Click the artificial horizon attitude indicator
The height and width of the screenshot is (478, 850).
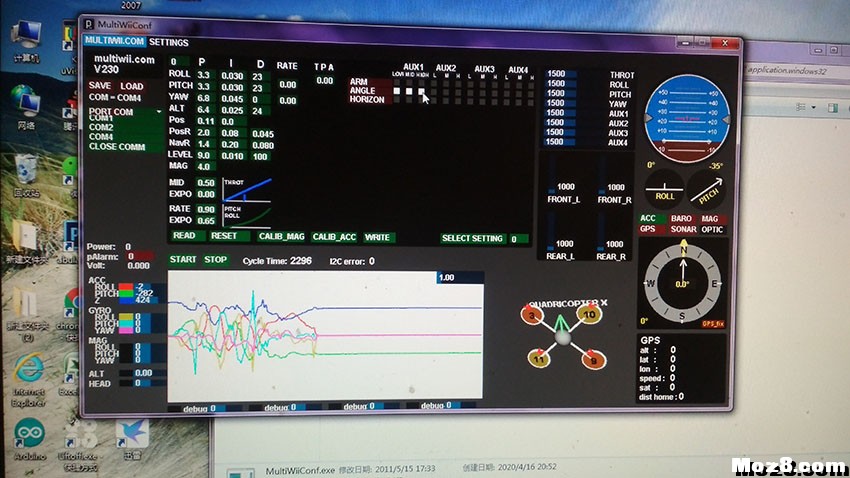pyautogui.click(x=687, y=119)
